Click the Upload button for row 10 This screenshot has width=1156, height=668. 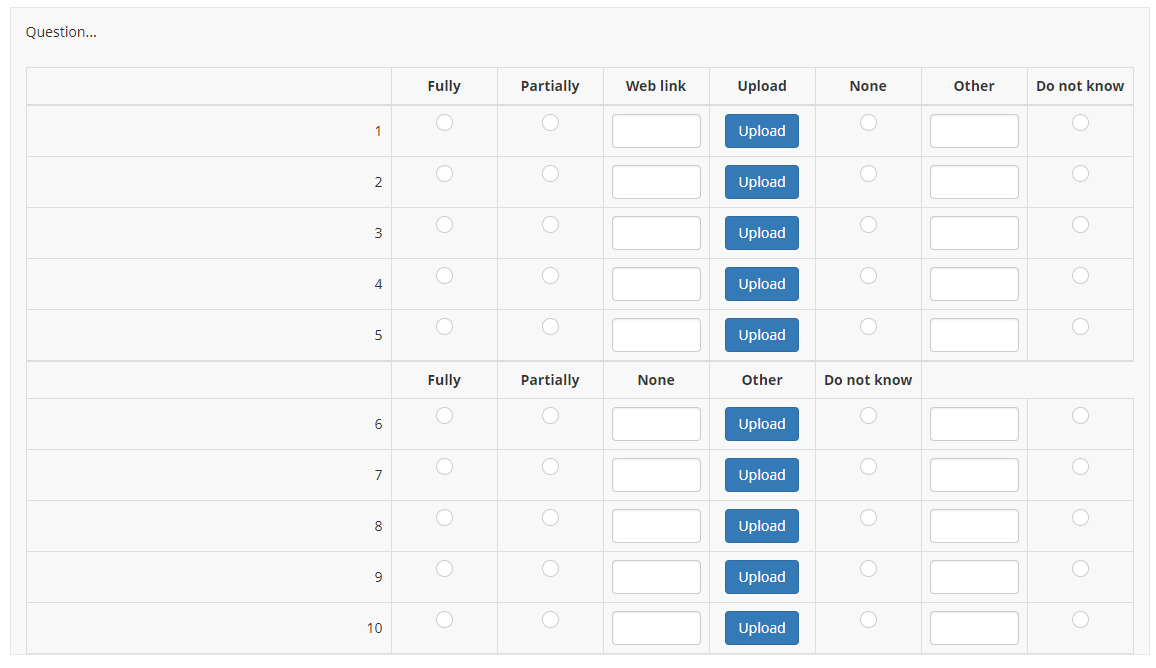[x=762, y=628]
